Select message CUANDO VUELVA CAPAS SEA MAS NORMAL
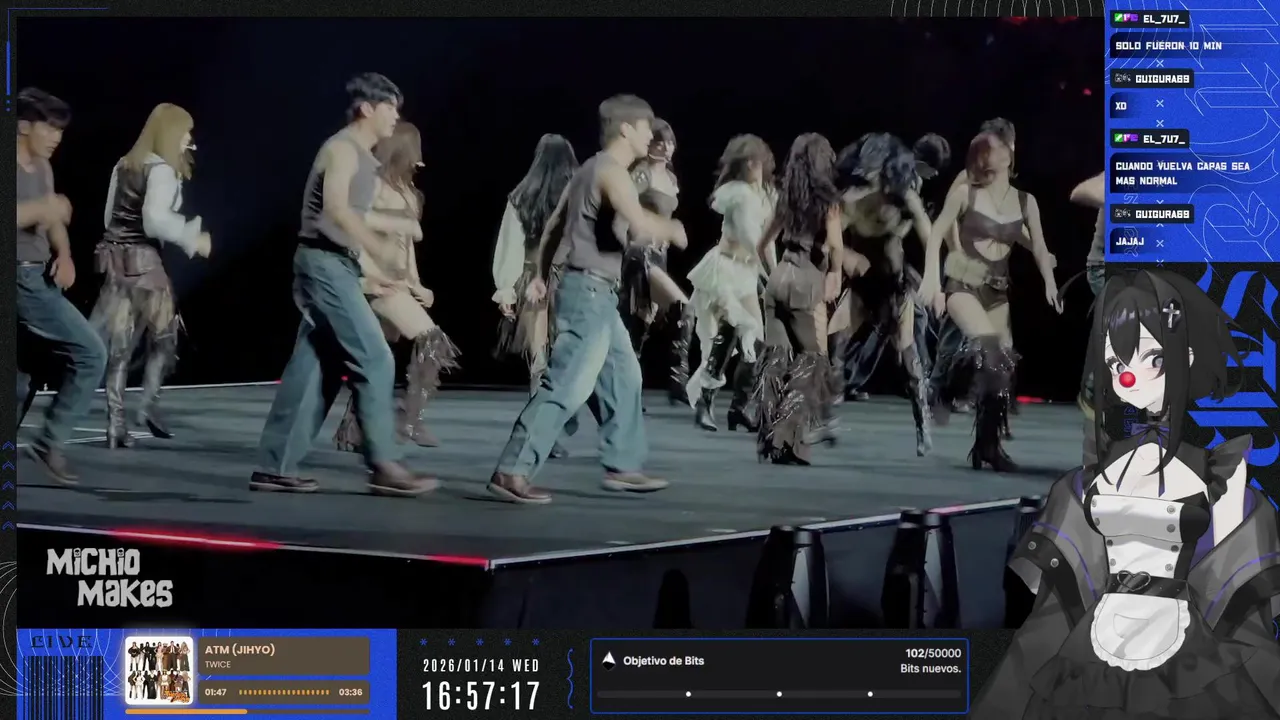1280x720 pixels. coord(1182,173)
